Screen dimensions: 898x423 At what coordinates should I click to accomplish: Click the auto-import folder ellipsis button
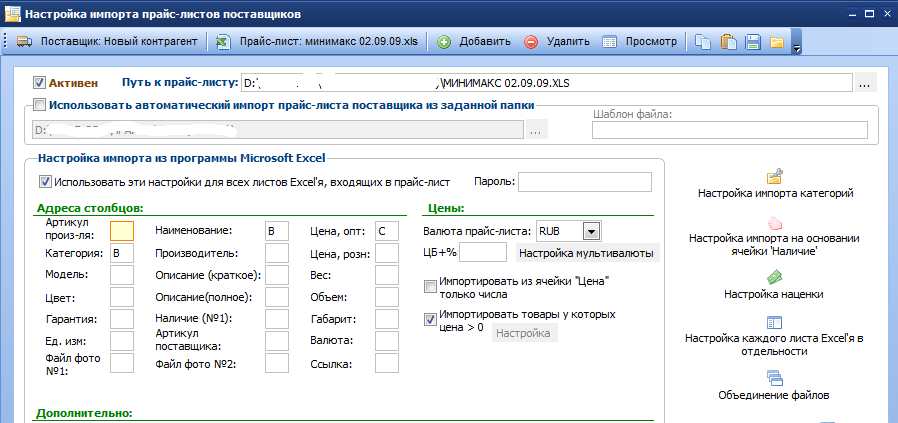point(535,130)
